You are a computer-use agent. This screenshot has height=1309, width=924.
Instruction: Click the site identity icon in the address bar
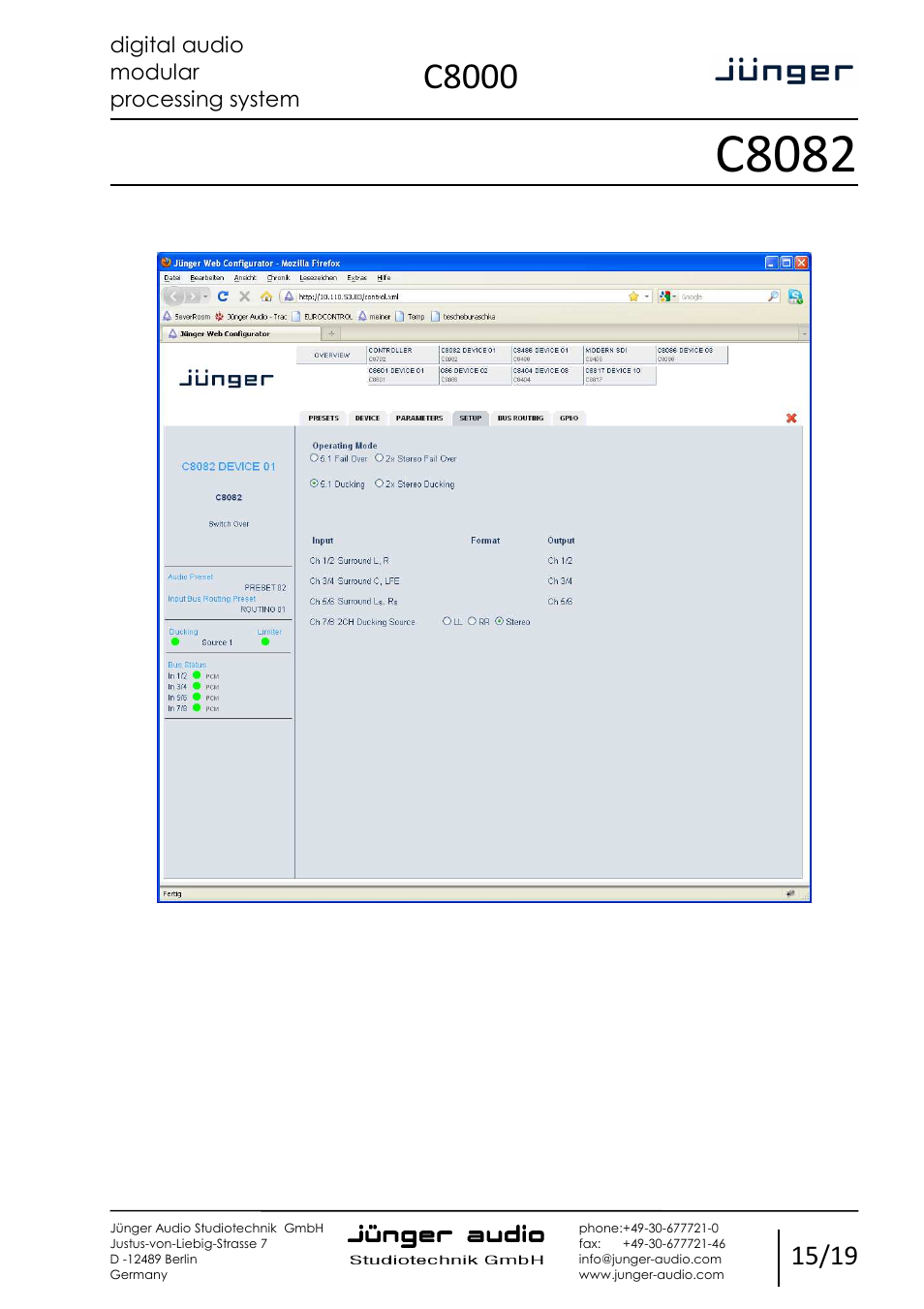[289, 296]
